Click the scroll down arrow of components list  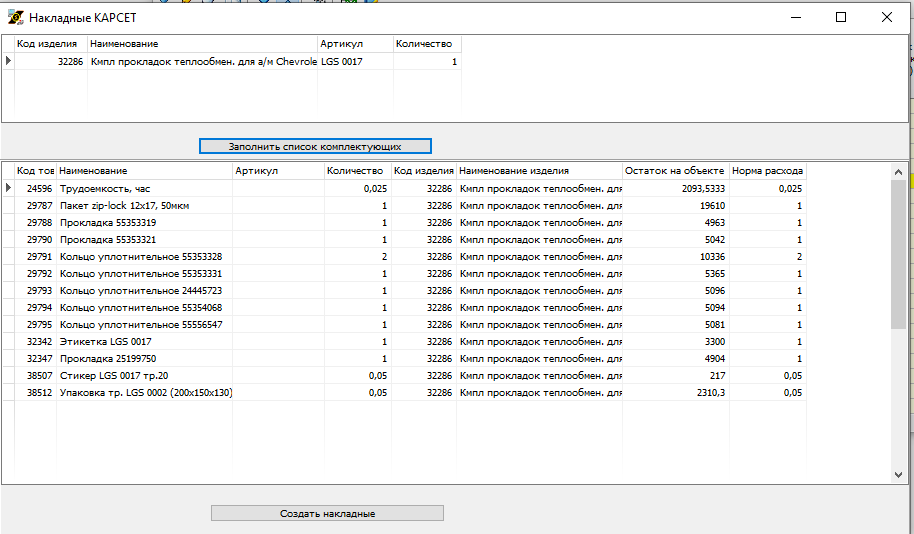click(897, 474)
